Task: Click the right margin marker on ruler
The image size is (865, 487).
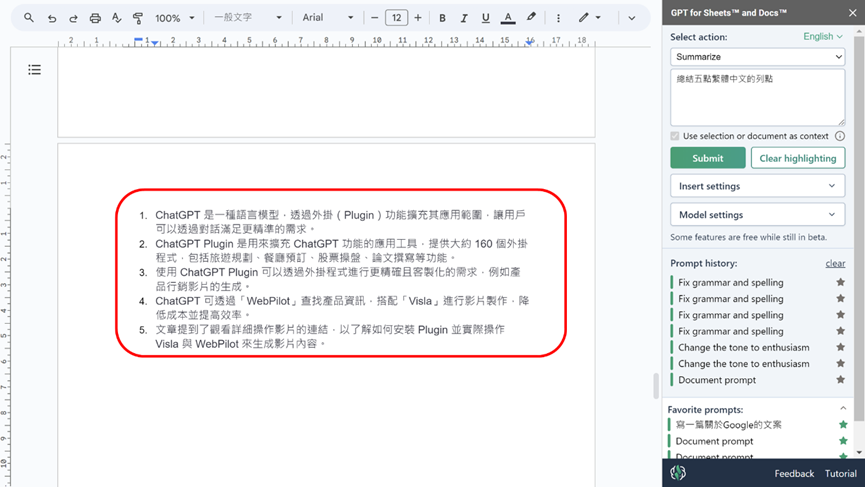Action: pos(530,42)
